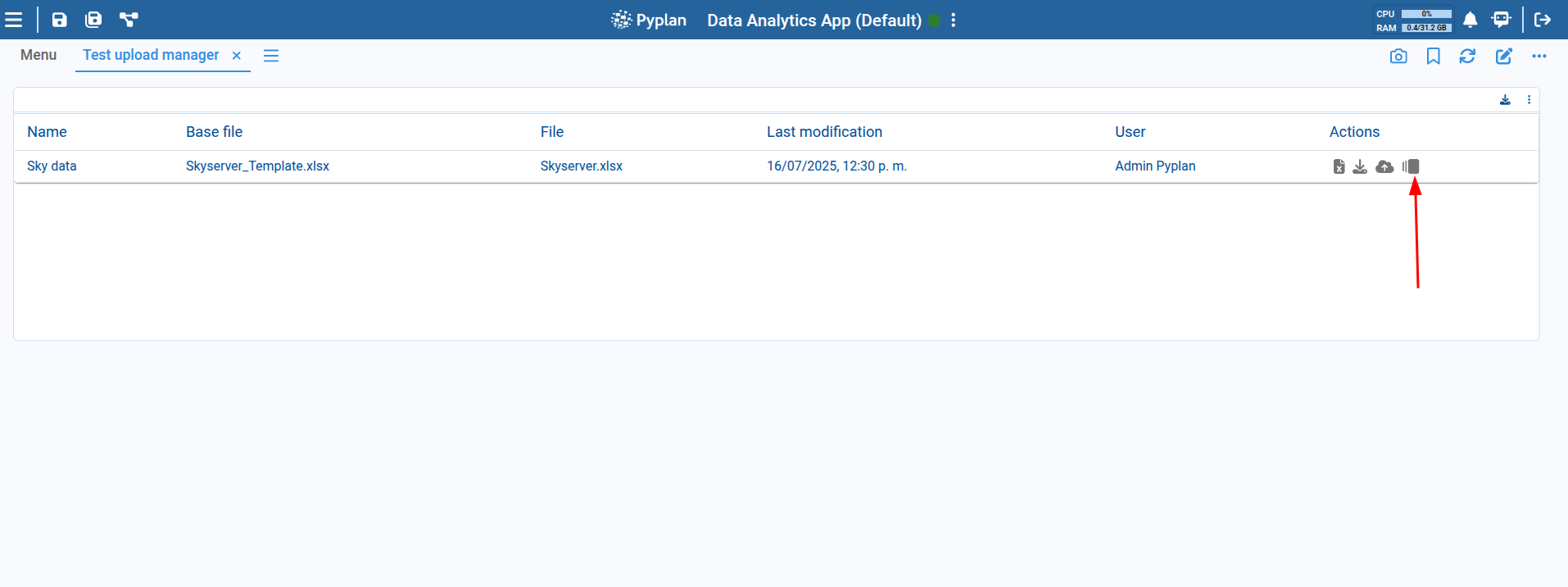The height and width of the screenshot is (587, 1568).
Task: Close the Test upload manager tab
Action: pos(237,56)
